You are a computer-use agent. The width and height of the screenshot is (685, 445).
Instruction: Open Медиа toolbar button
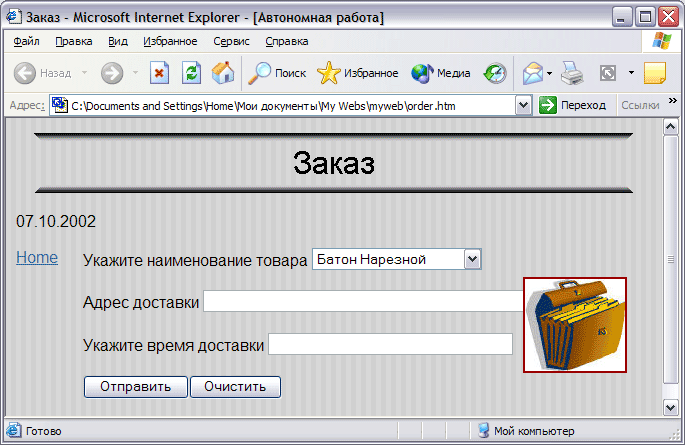point(441,73)
